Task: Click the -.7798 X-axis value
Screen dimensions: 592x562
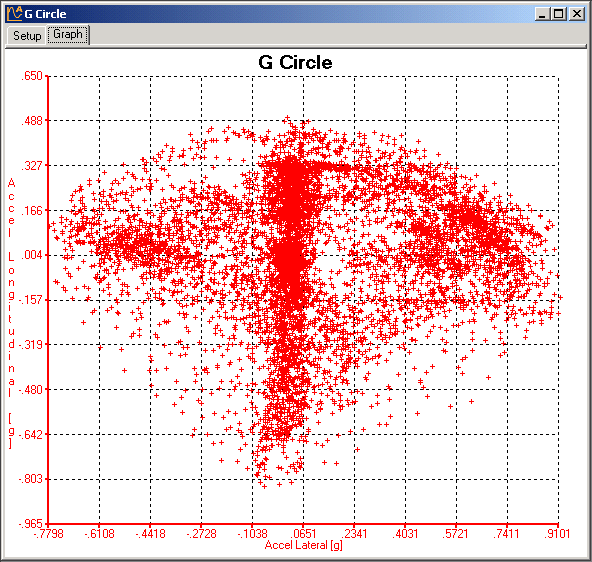Action: pyautogui.click(x=48, y=534)
